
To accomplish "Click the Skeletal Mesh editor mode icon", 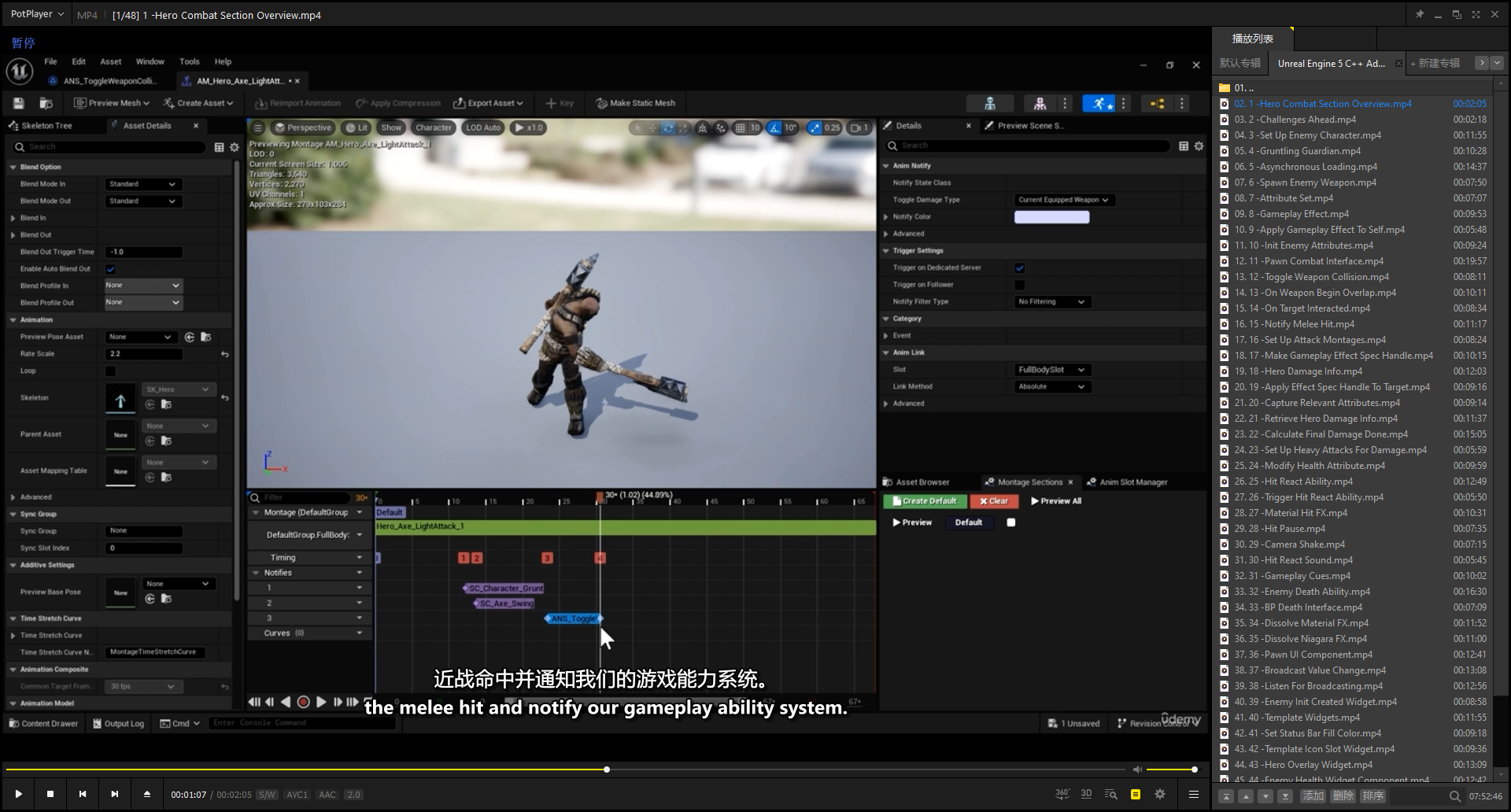I will (x=1040, y=103).
